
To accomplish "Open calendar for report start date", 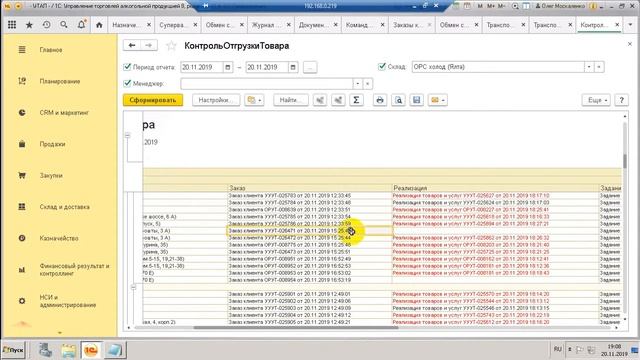I will tap(228, 67).
